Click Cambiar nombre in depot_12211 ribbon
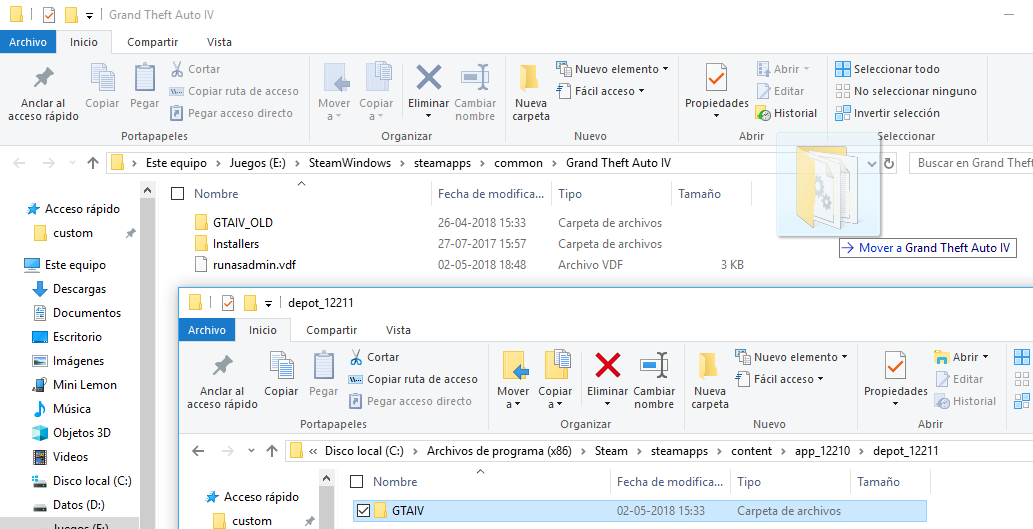 654,380
